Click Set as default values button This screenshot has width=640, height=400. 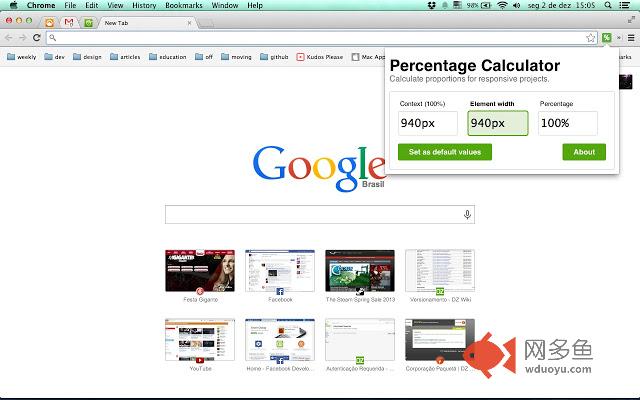tap(445, 152)
